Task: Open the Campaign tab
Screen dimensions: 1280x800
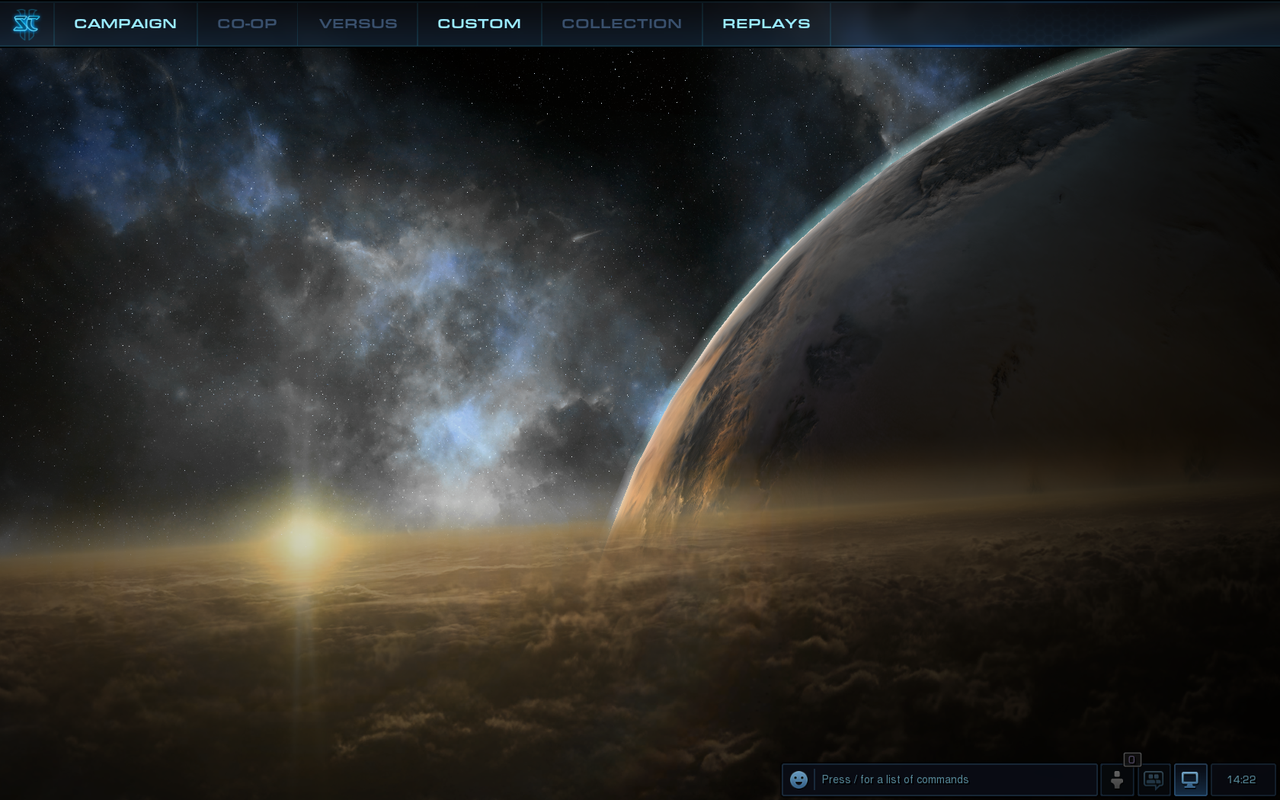Action: tap(125, 23)
